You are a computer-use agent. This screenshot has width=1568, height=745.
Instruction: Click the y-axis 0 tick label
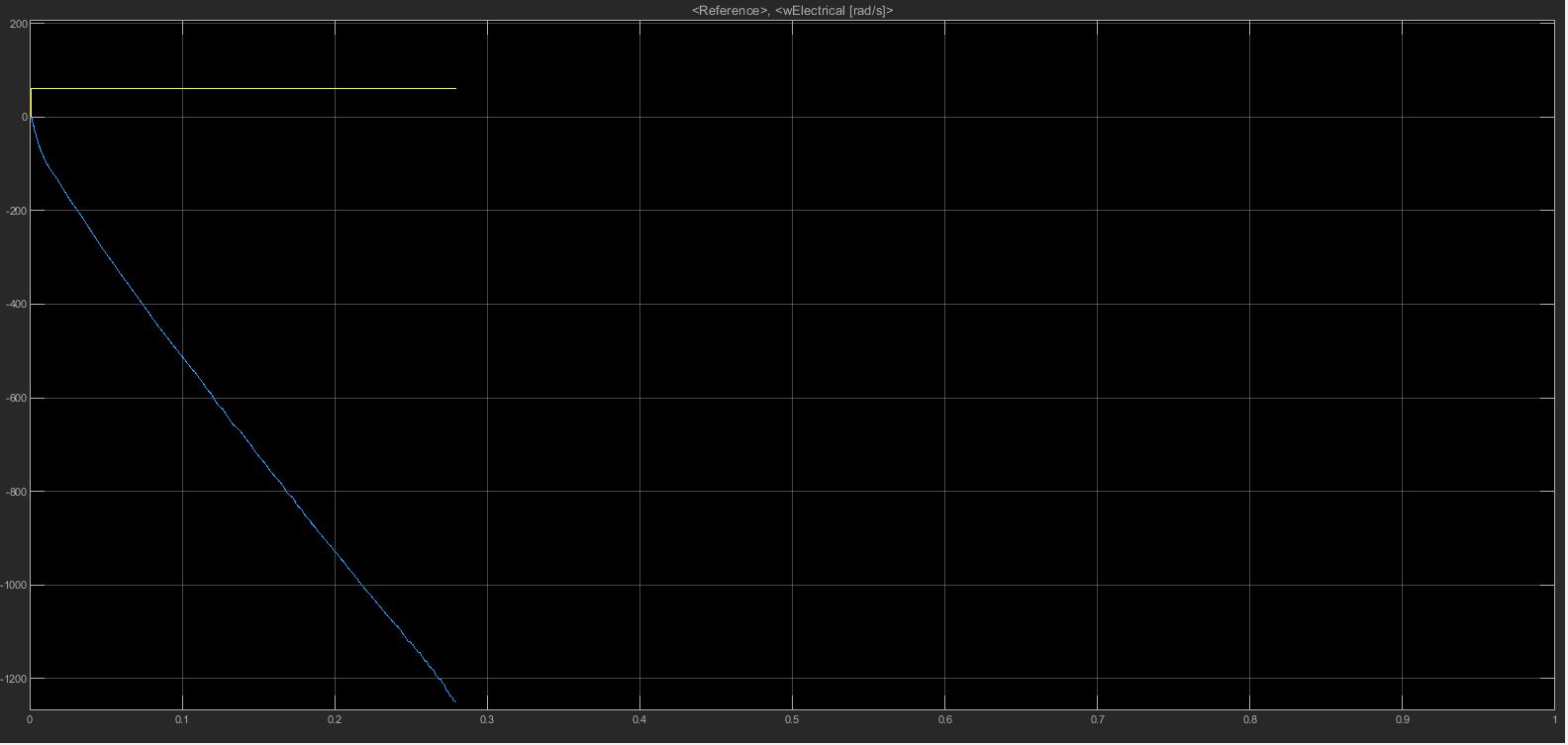pyautogui.click(x=24, y=117)
